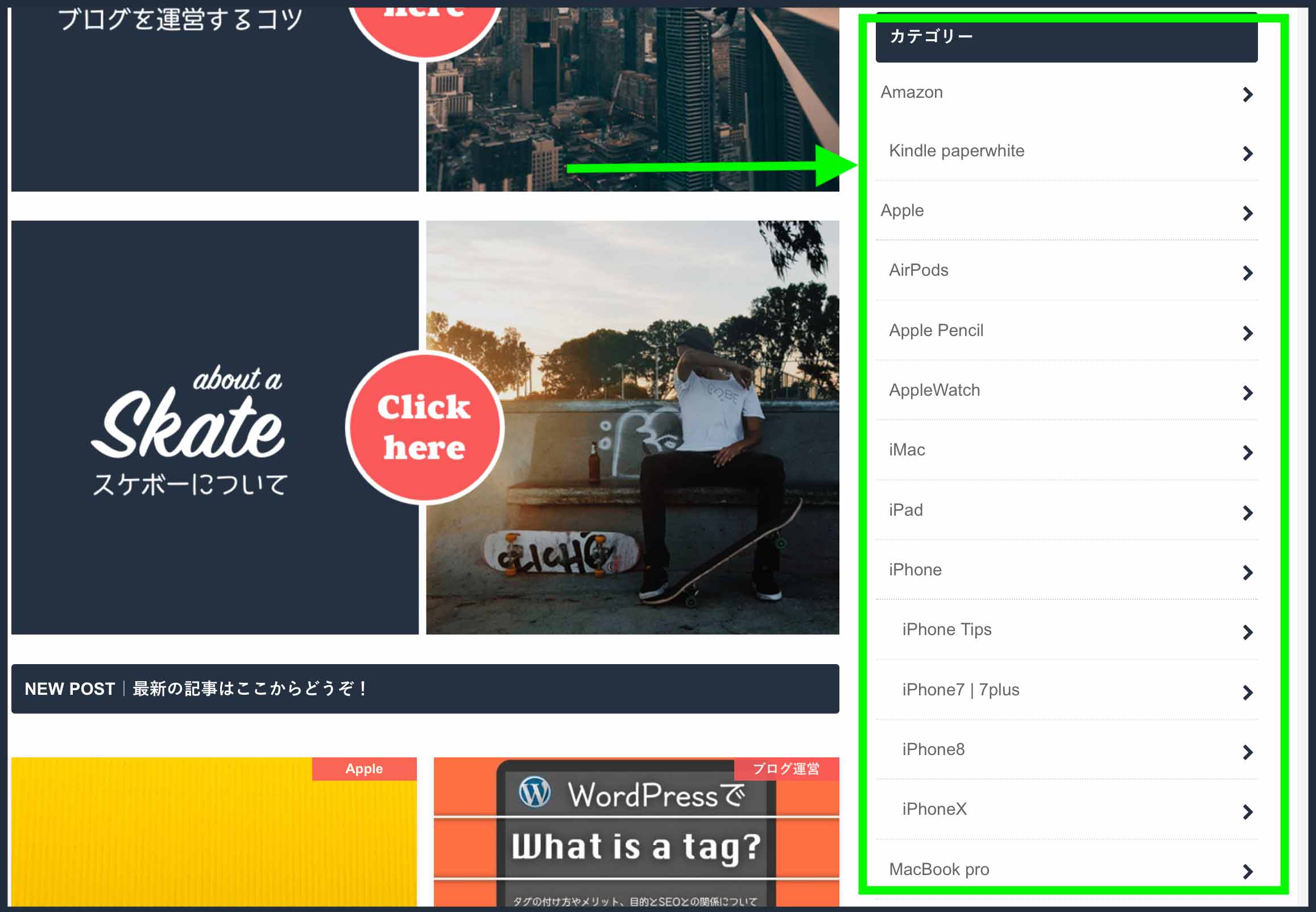Expand the iPhone category chevron

(1247, 573)
